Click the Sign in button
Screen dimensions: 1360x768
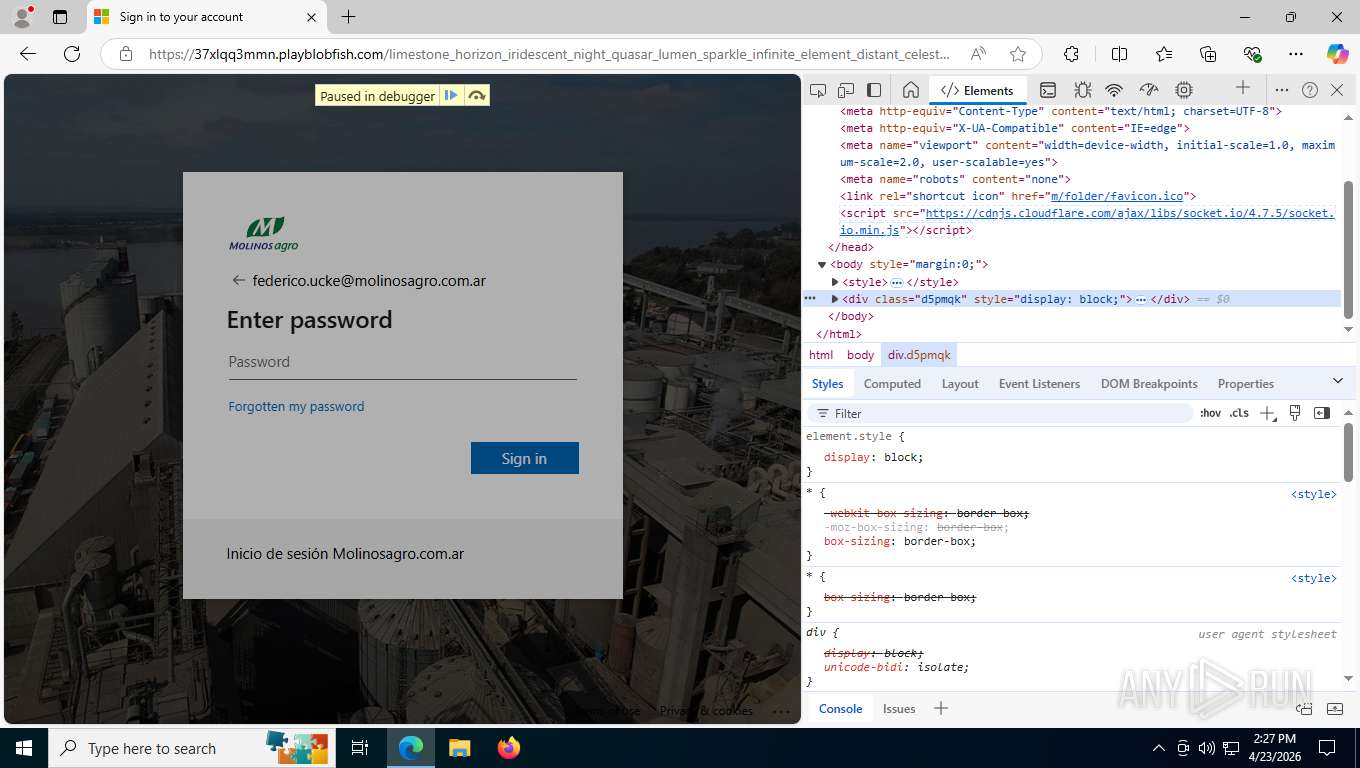(525, 458)
